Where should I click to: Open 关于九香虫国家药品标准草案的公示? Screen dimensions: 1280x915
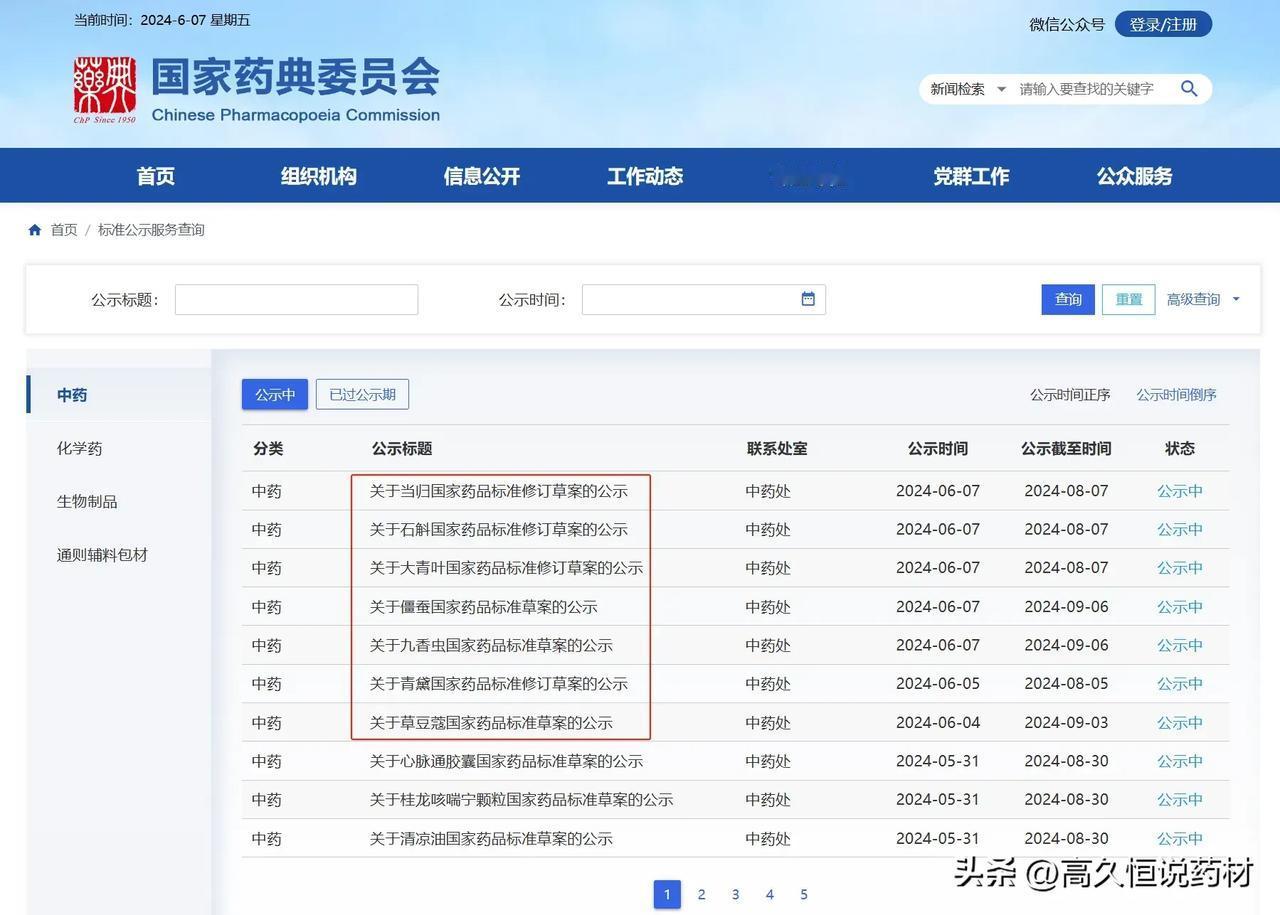491,645
